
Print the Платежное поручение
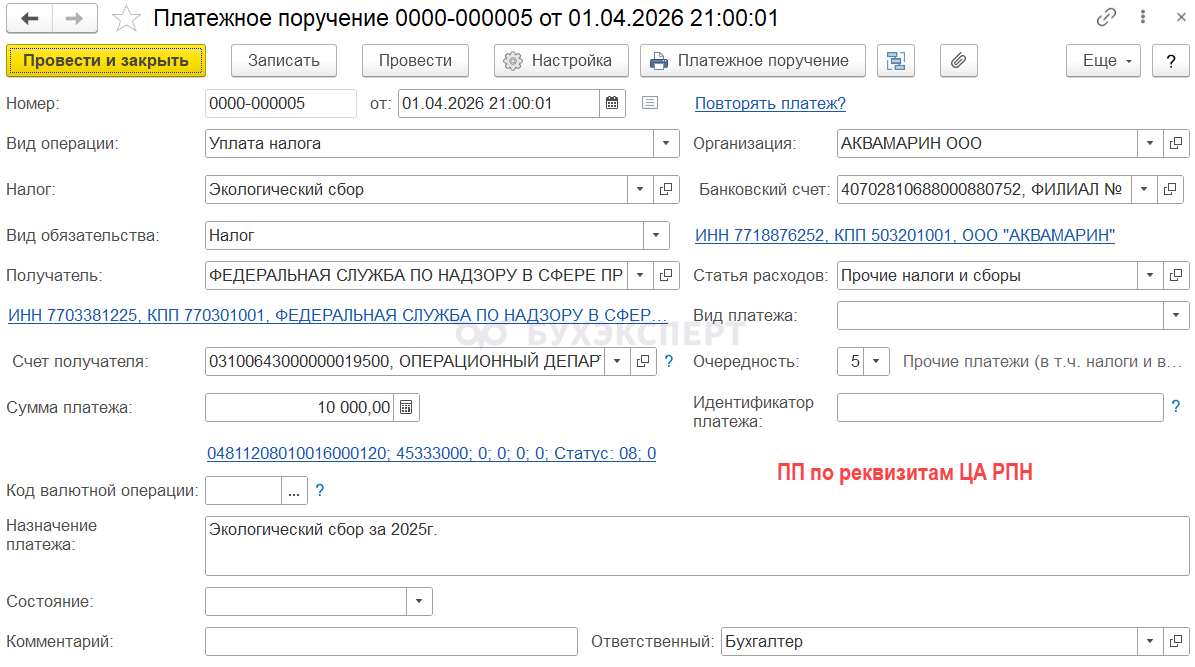pyautogui.click(x=753, y=61)
